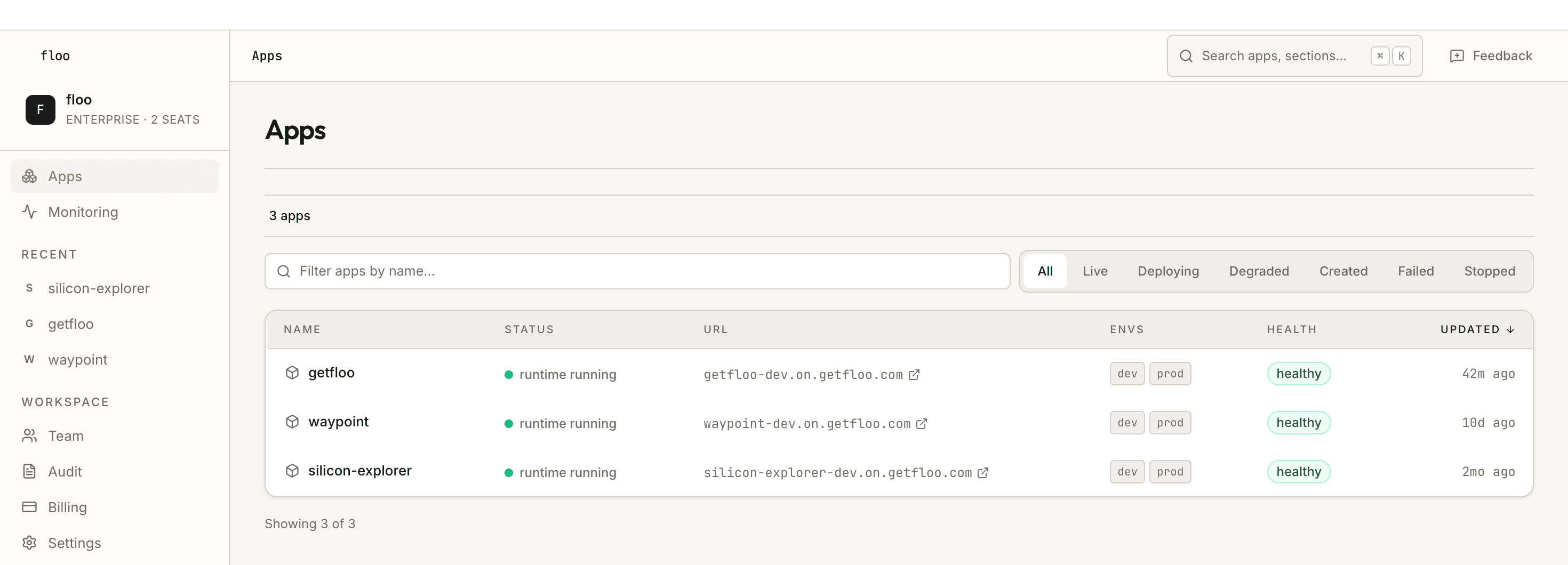This screenshot has width=1568, height=565.
Task: Click the healthy badge in silicon-explorer row
Action: 1298,472
